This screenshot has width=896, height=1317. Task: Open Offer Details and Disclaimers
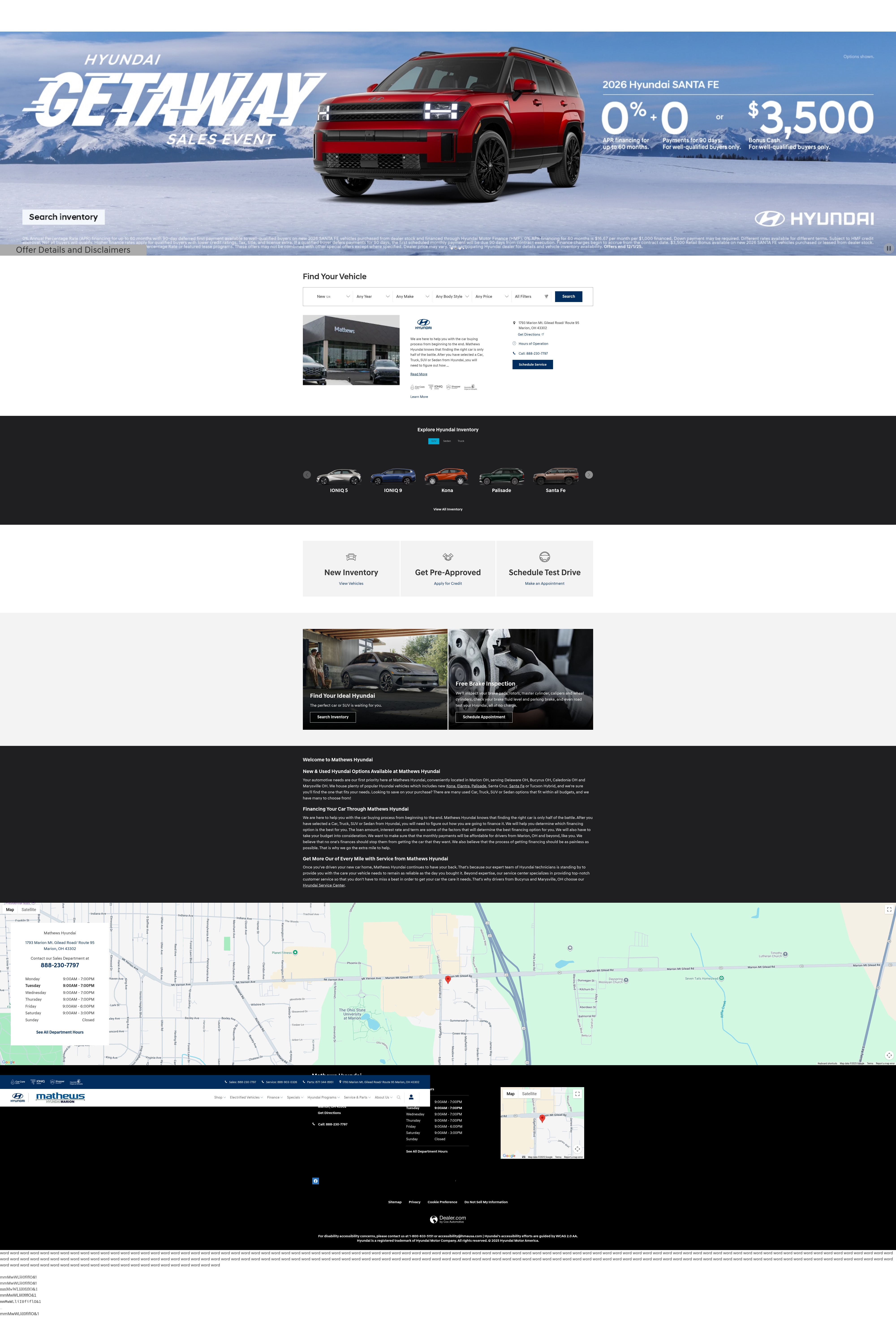(x=73, y=250)
